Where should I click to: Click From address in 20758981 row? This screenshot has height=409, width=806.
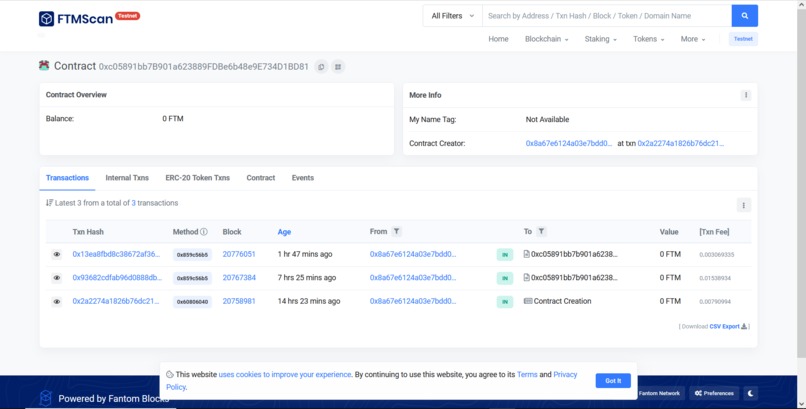click(x=413, y=302)
